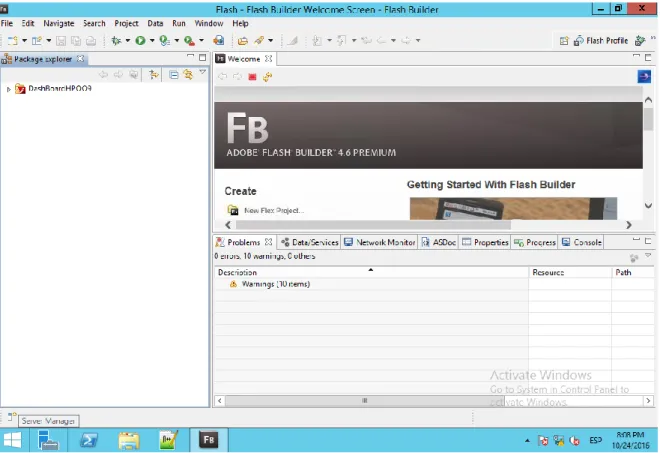This screenshot has width=660, height=453.
Task: Click the New file toolbar icon
Action: tap(13, 40)
